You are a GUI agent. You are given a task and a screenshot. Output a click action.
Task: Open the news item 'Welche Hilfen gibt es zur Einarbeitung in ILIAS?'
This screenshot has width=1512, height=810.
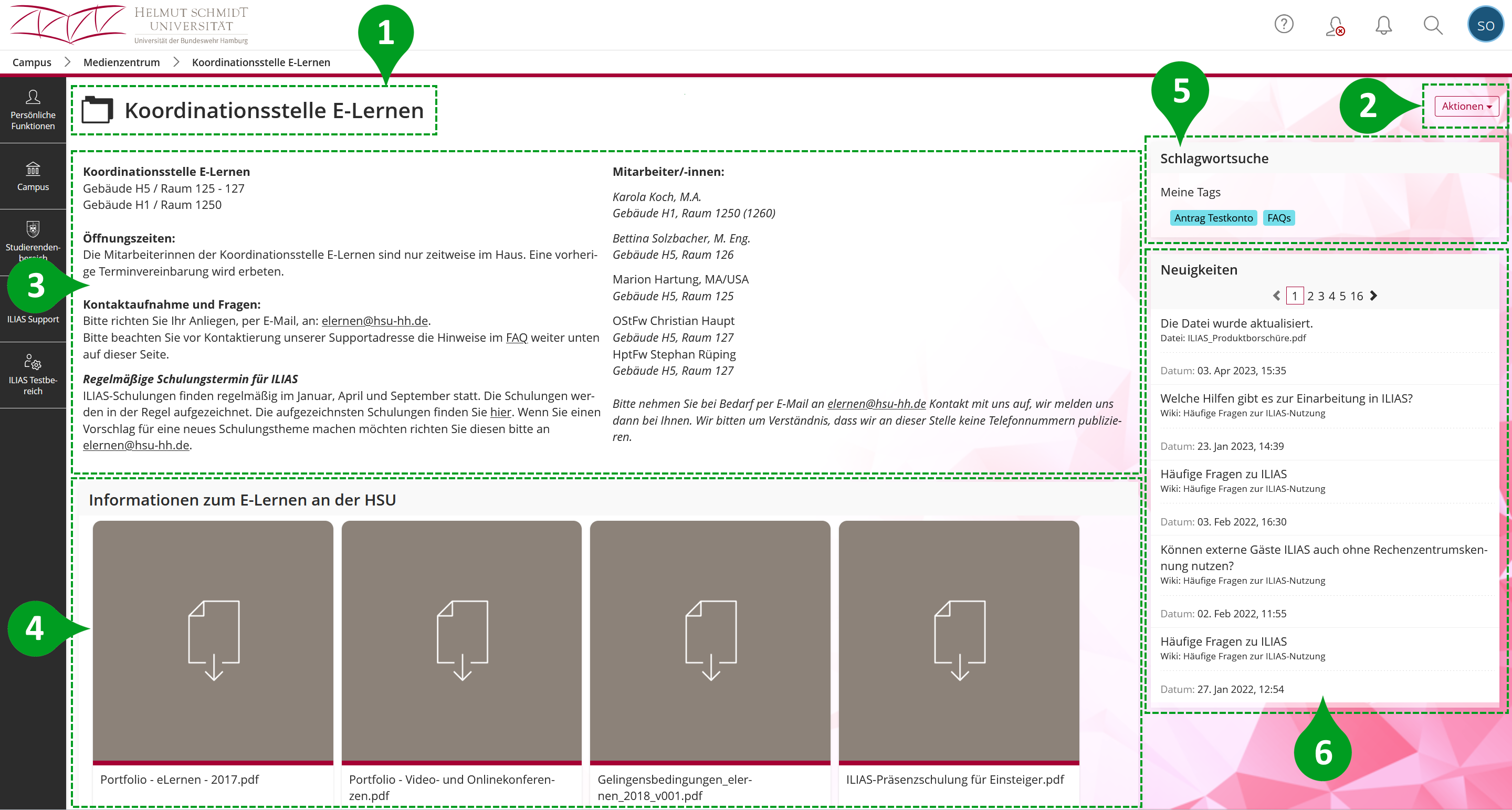point(1286,398)
